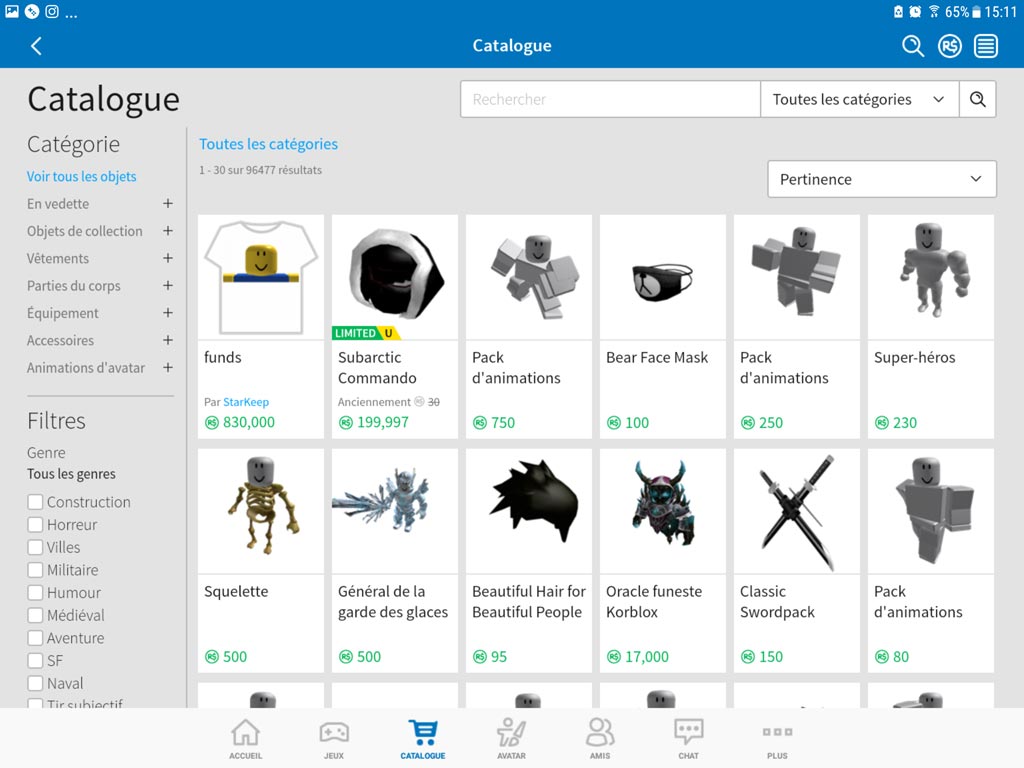The image size is (1024, 768).
Task: Select the Catalogue bottom tab
Action: click(423, 739)
